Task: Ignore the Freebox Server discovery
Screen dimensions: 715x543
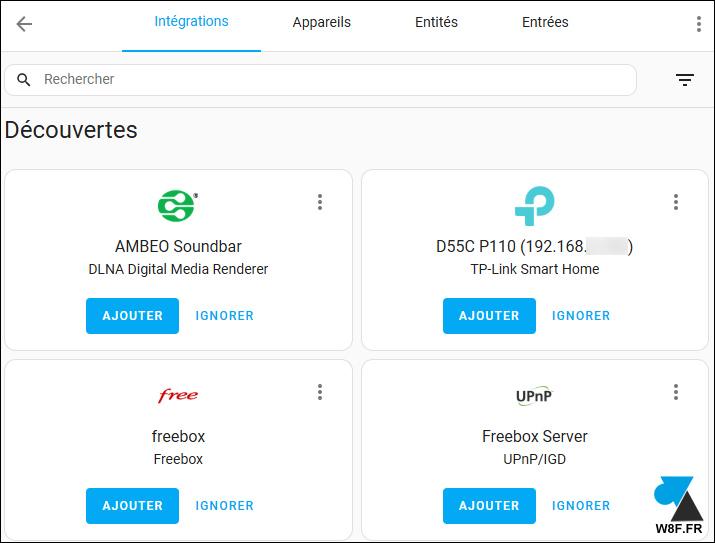Action: pyautogui.click(x=581, y=506)
